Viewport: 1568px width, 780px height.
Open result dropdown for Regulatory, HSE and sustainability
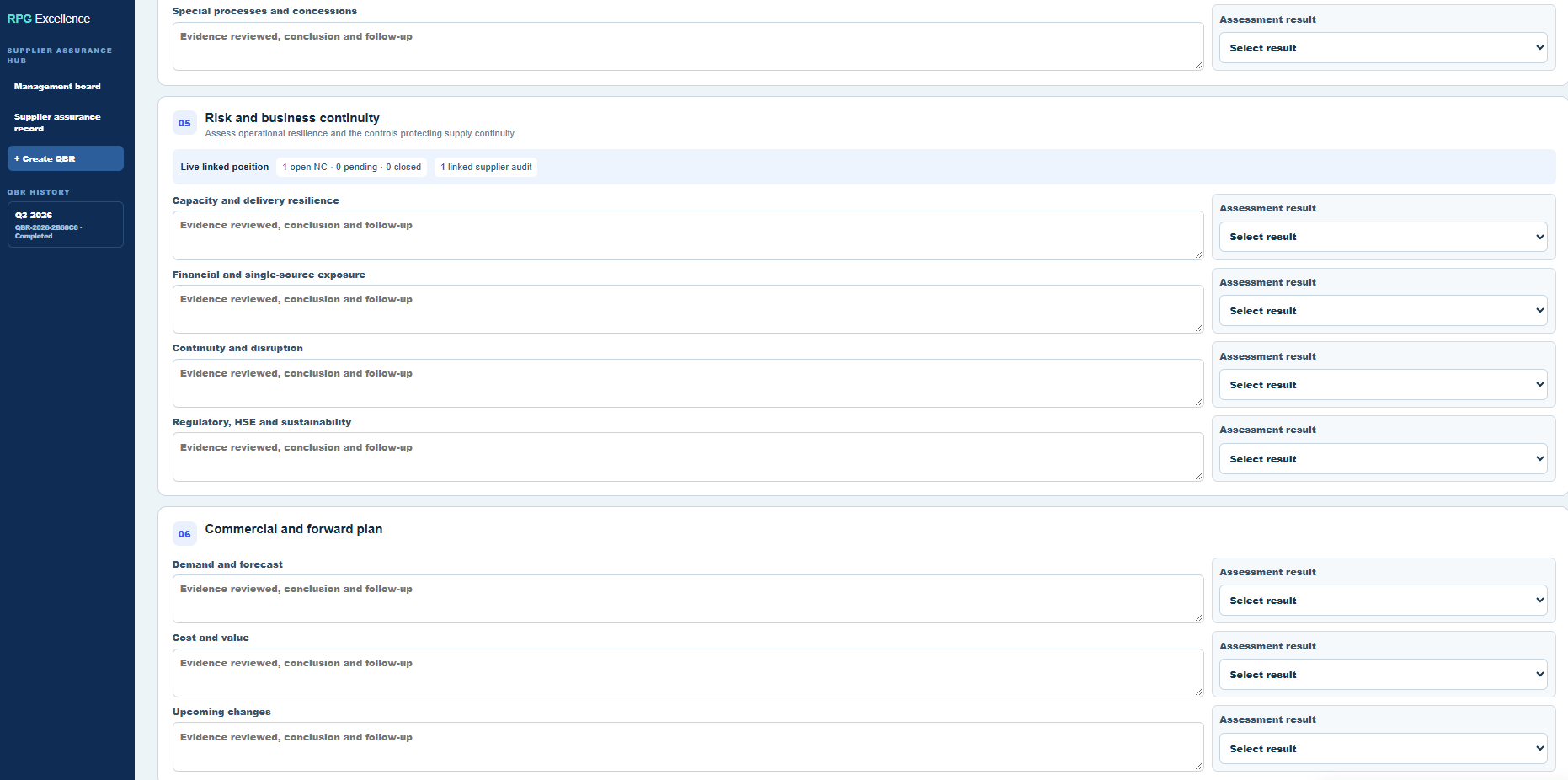click(1383, 459)
